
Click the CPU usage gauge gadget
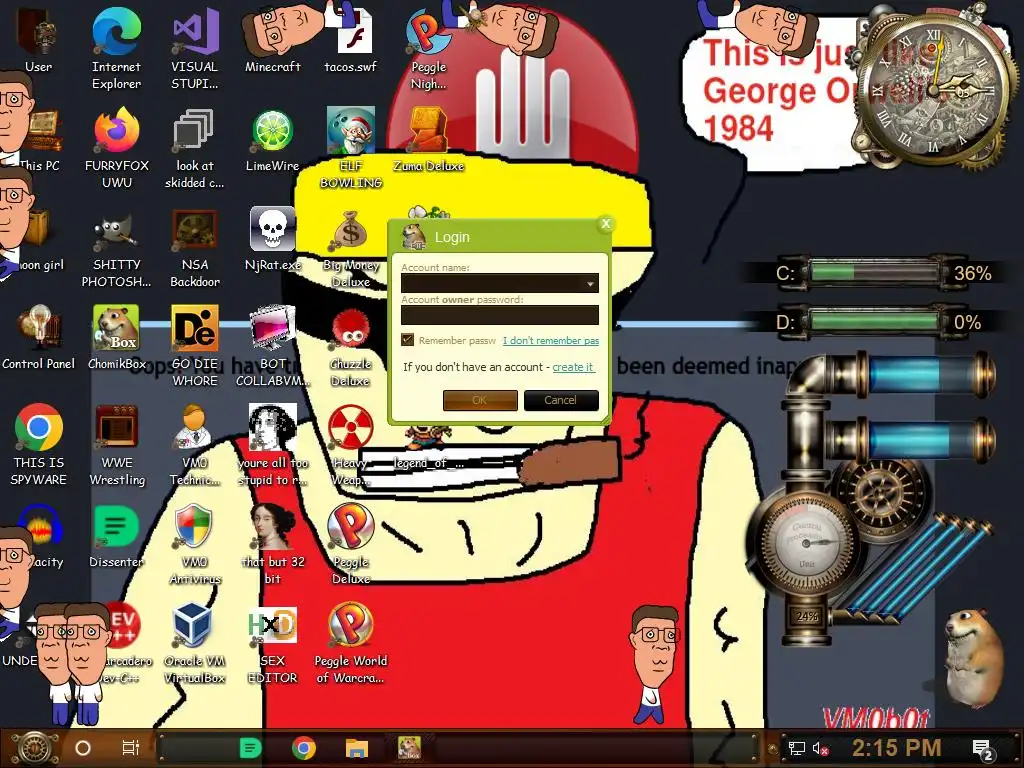tap(805, 543)
